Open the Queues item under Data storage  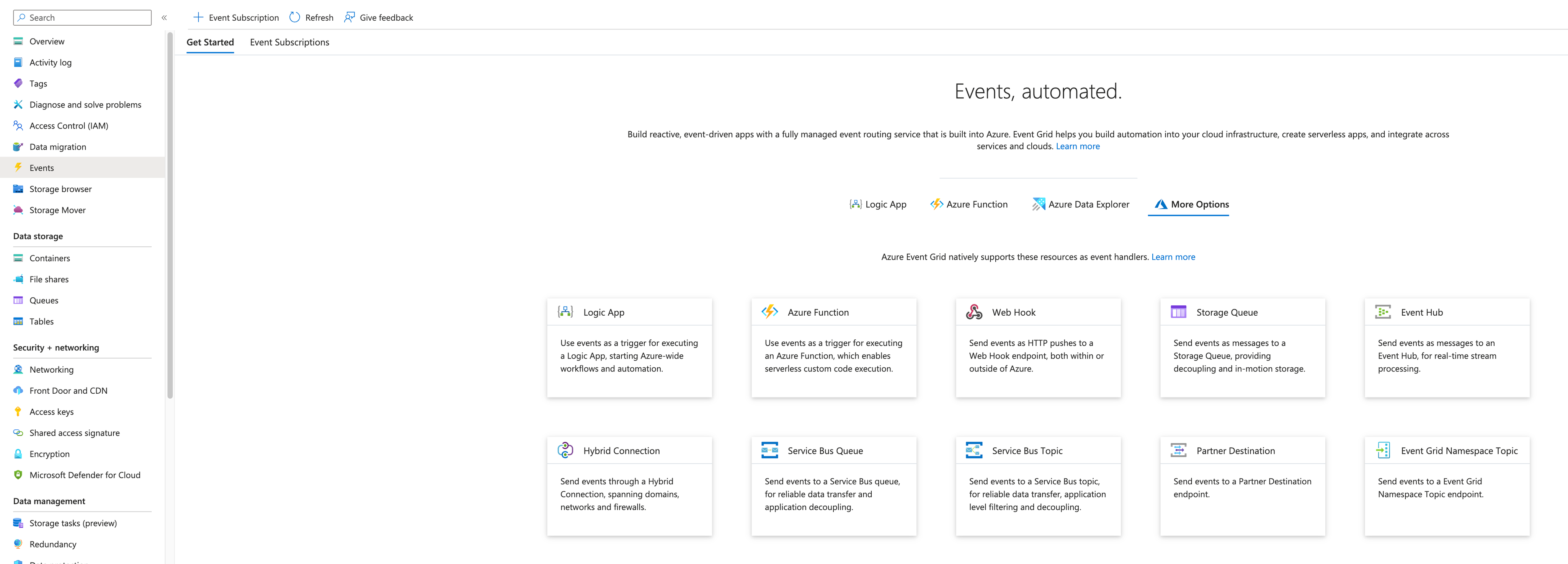coord(44,300)
